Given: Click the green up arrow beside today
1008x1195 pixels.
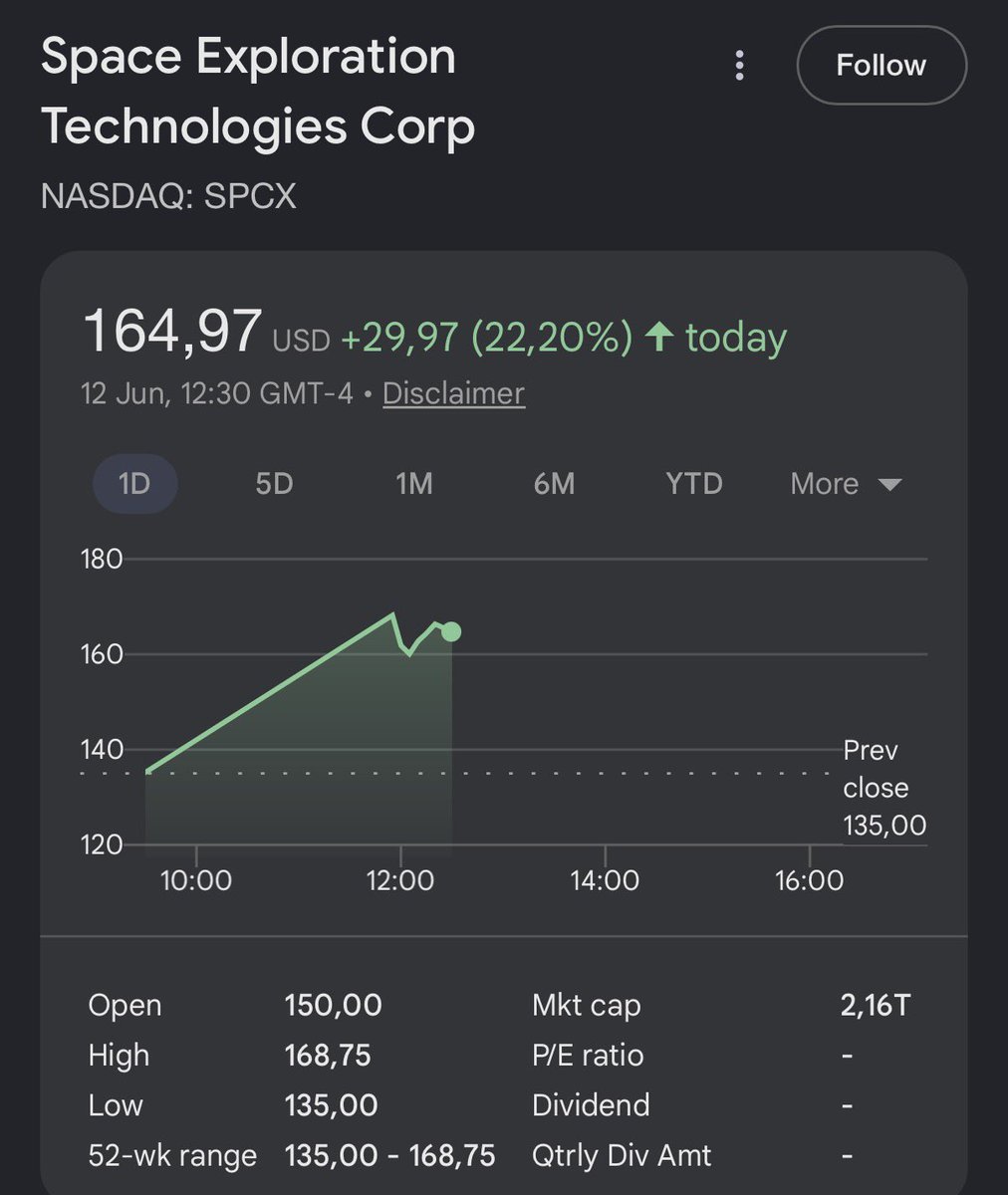Looking at the screenshot, I should [659, 337].
